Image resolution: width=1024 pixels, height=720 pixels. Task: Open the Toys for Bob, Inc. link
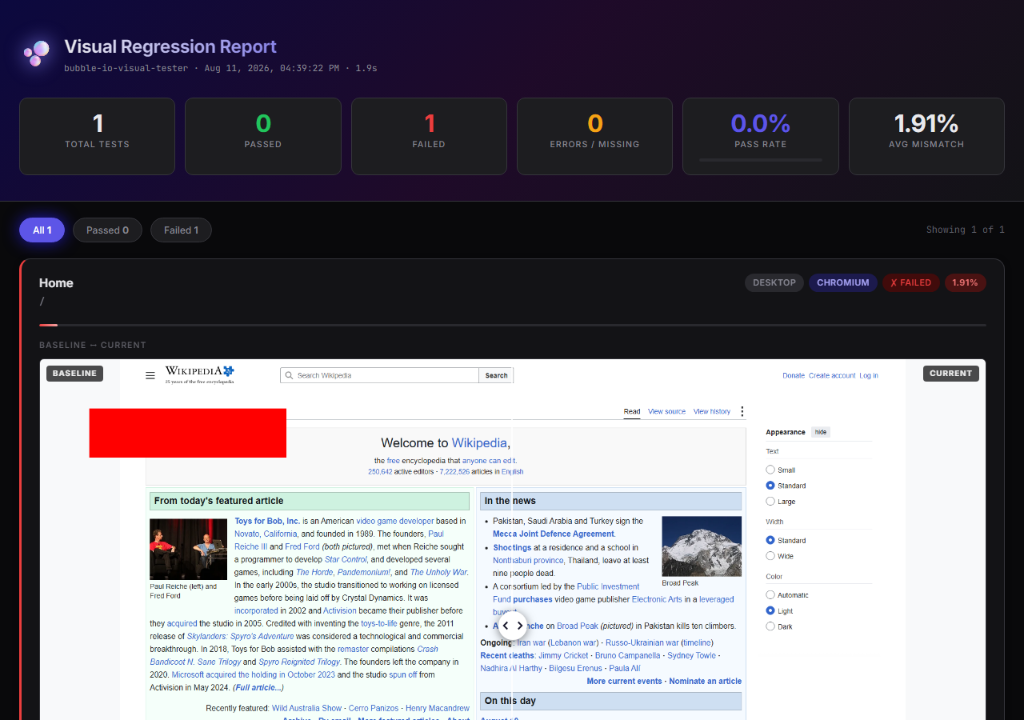(267, 521)
